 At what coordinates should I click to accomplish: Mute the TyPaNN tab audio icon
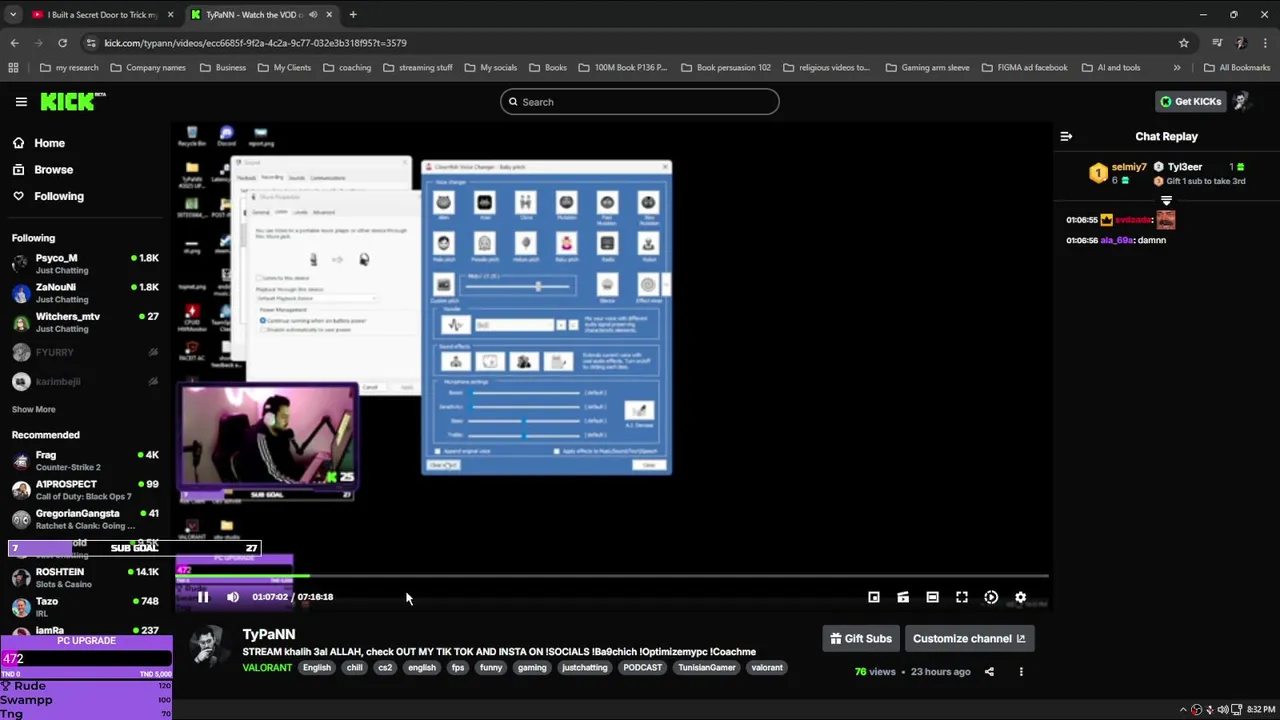coord(313,15)
